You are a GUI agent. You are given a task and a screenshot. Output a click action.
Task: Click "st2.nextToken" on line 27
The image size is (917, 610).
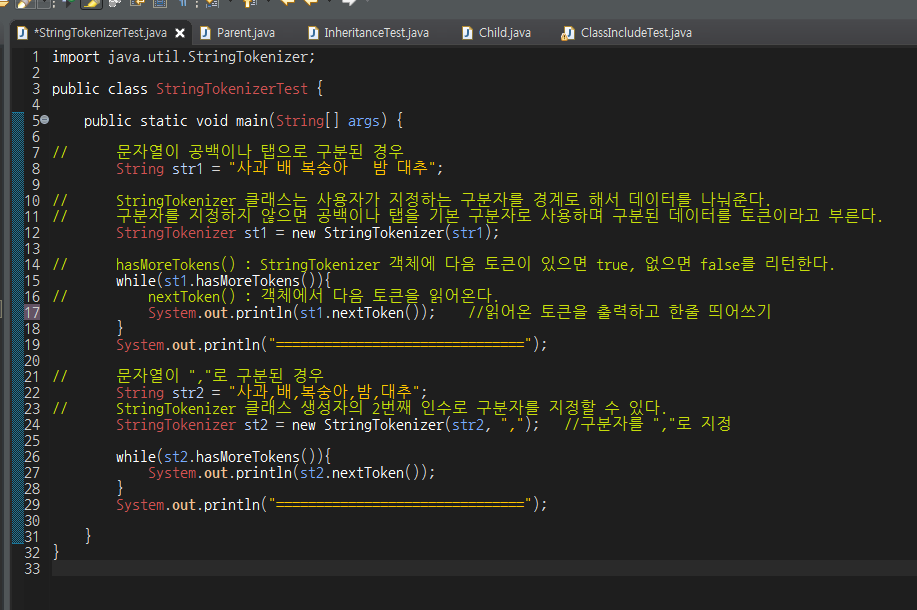click(x=351, y=473)
